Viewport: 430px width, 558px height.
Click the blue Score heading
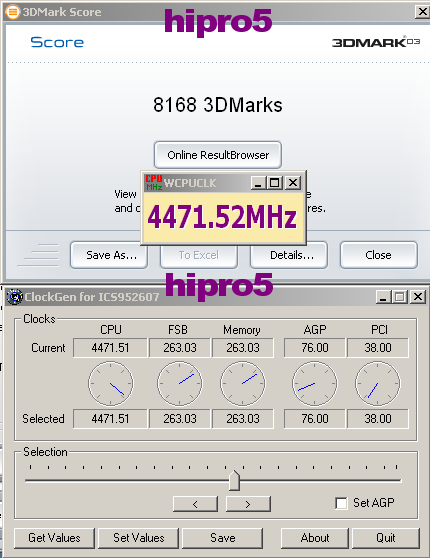[x=57, y=42]
